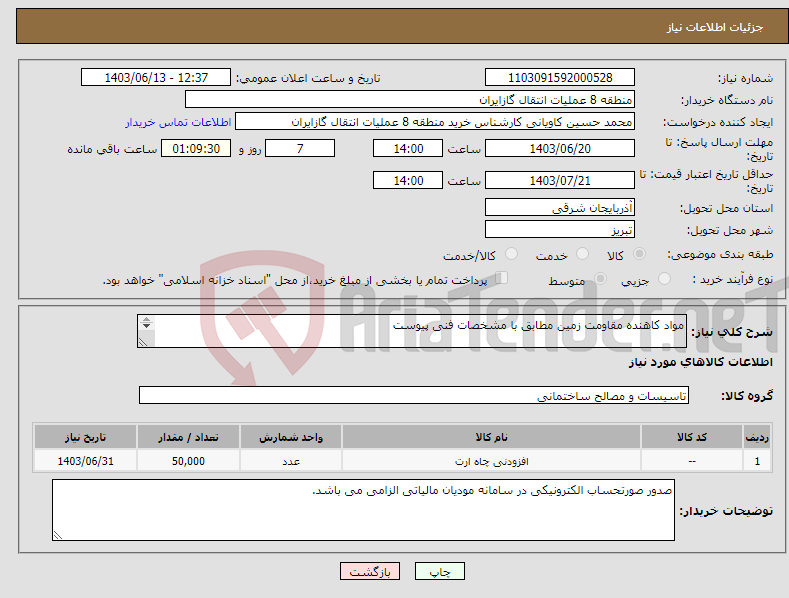Click remaining time field 01:09:30
Screen dimensions: 789x598
(x=196, y=148)
